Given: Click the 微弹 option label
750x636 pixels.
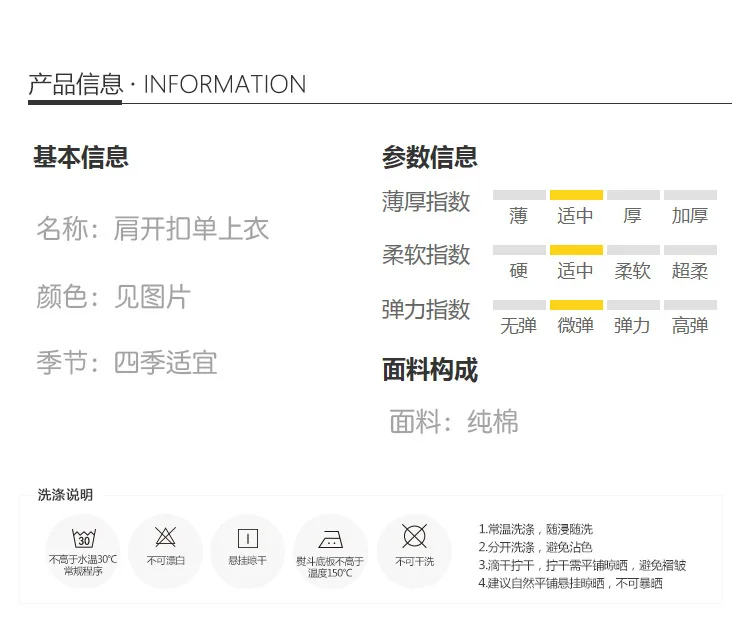Looking at the screenshot, I should (575, 326).
